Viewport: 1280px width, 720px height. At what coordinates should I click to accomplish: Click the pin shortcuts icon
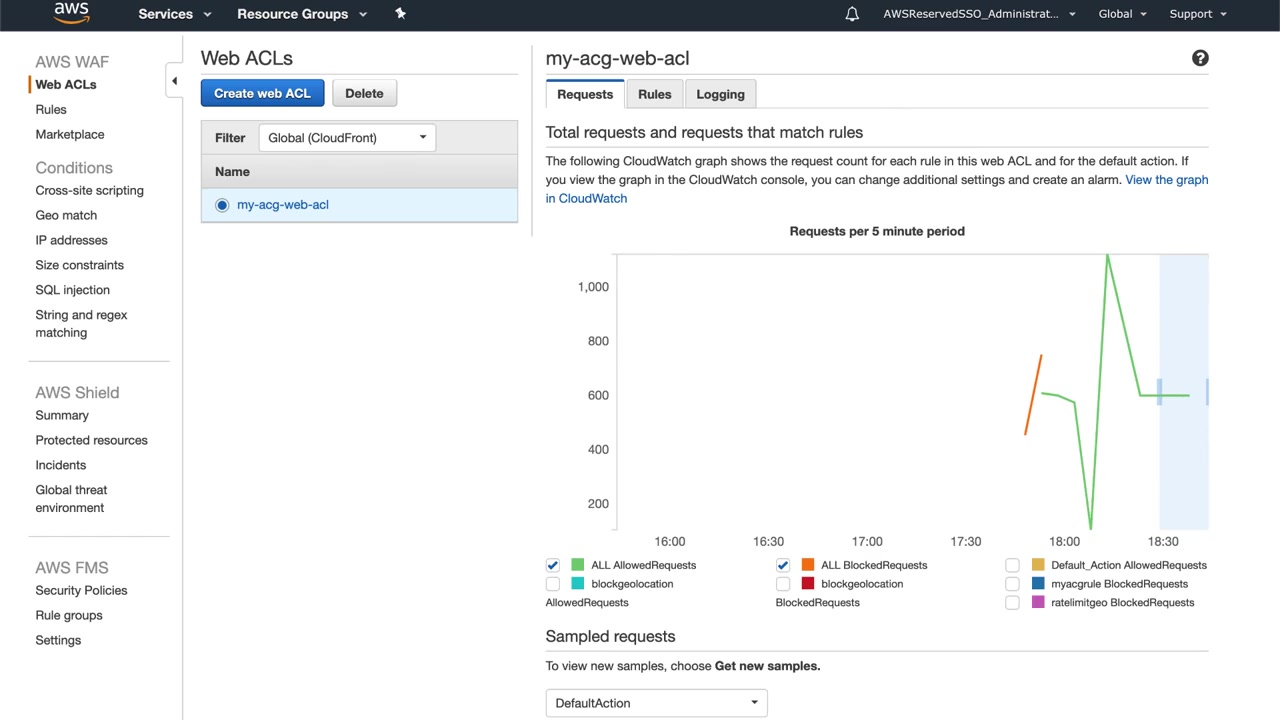[x=400, y=14]
